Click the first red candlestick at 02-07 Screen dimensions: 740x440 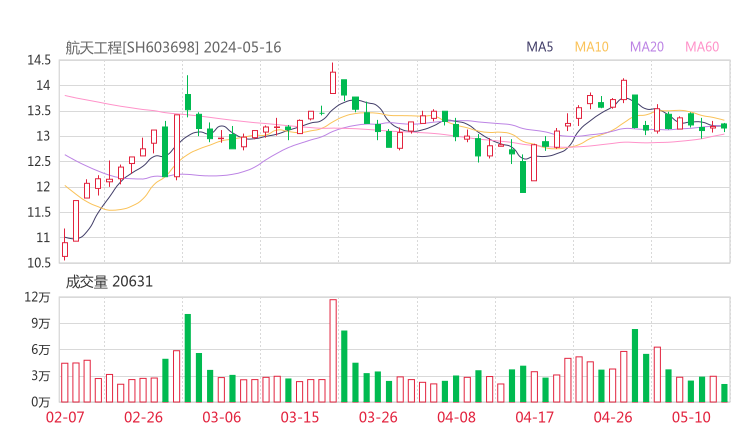(65, 245)
